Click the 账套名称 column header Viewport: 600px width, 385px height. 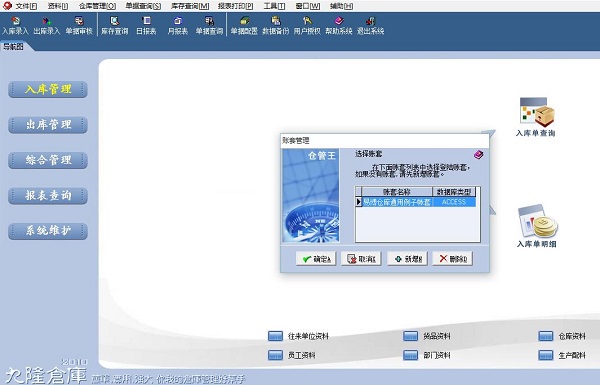pos(397,192)
